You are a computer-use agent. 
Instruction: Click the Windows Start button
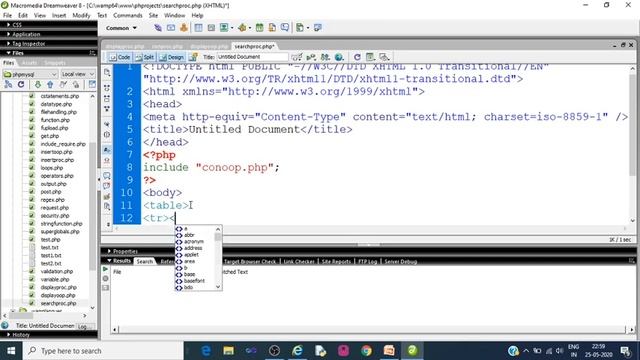click(11, 351)
